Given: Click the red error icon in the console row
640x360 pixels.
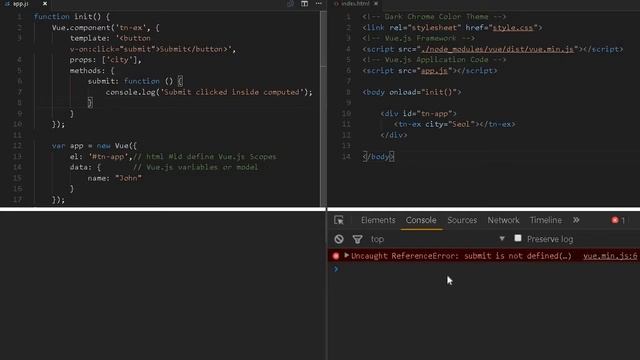Looking at the screenshot, I should point(336,256).
